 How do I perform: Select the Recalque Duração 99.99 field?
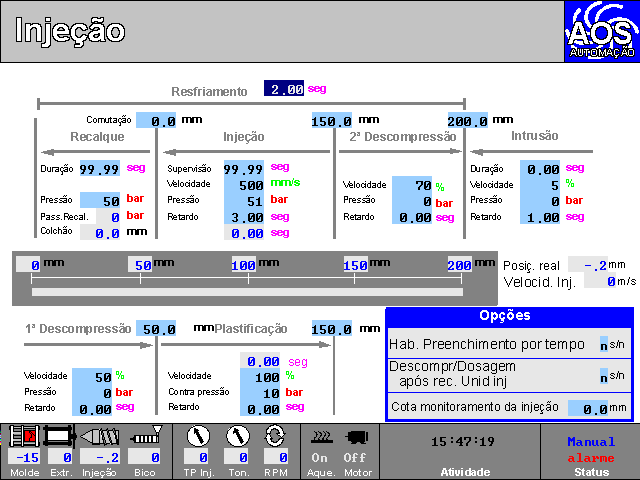tap(100, 169)
